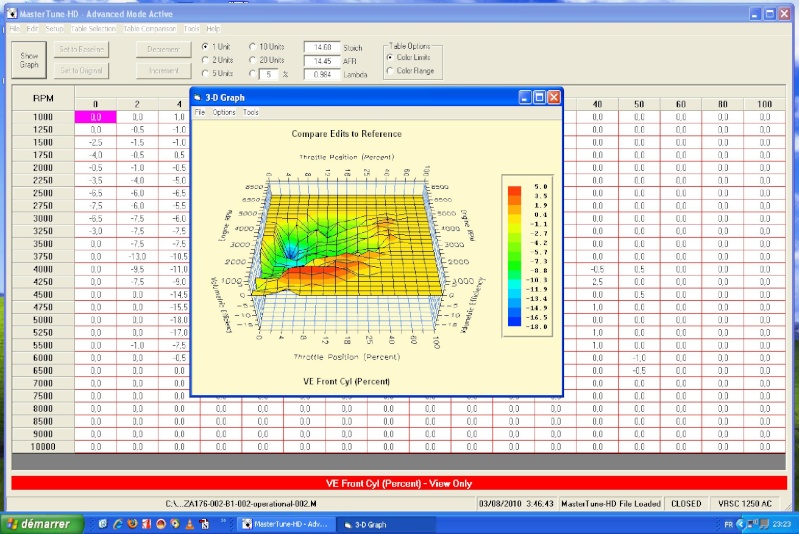Click the -13.0 cell in 3750 row

tap(138, 256)
